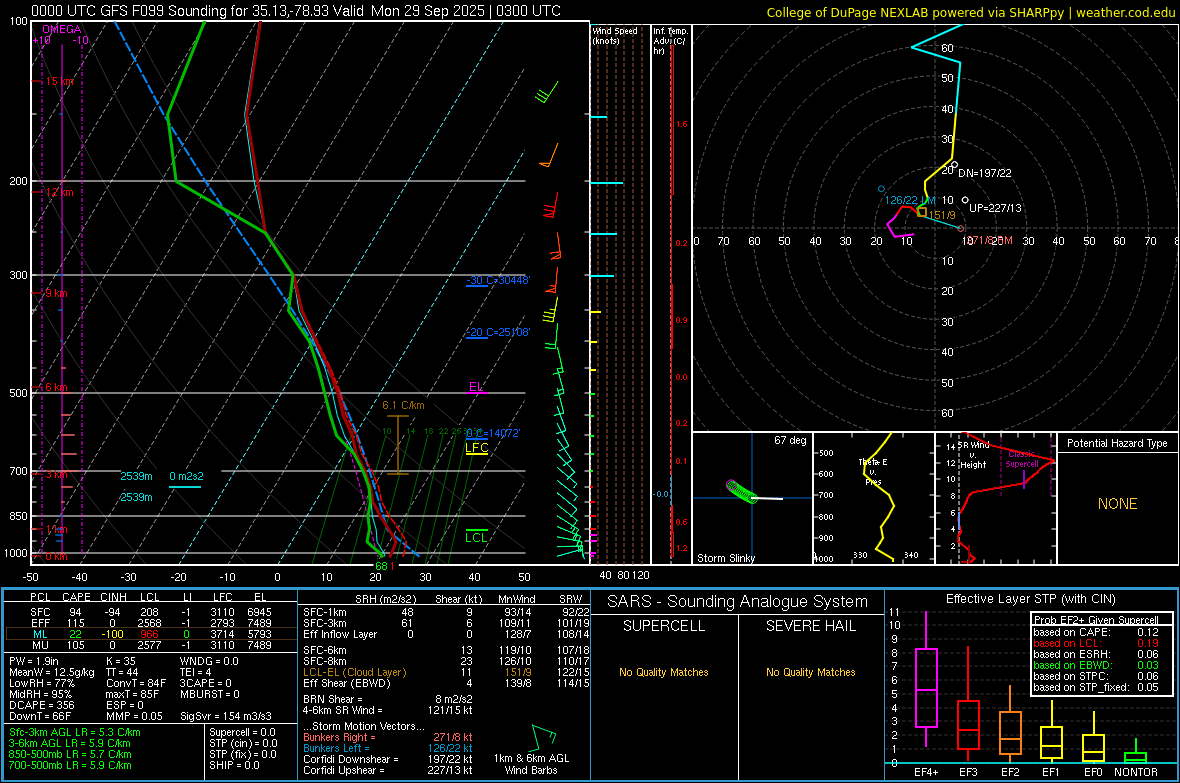The height and width of the screenshot is (783, 1180).
Task: Click the Sfc-3km AGL LR = 5.3 C/km text
Action: click(75, 732)
